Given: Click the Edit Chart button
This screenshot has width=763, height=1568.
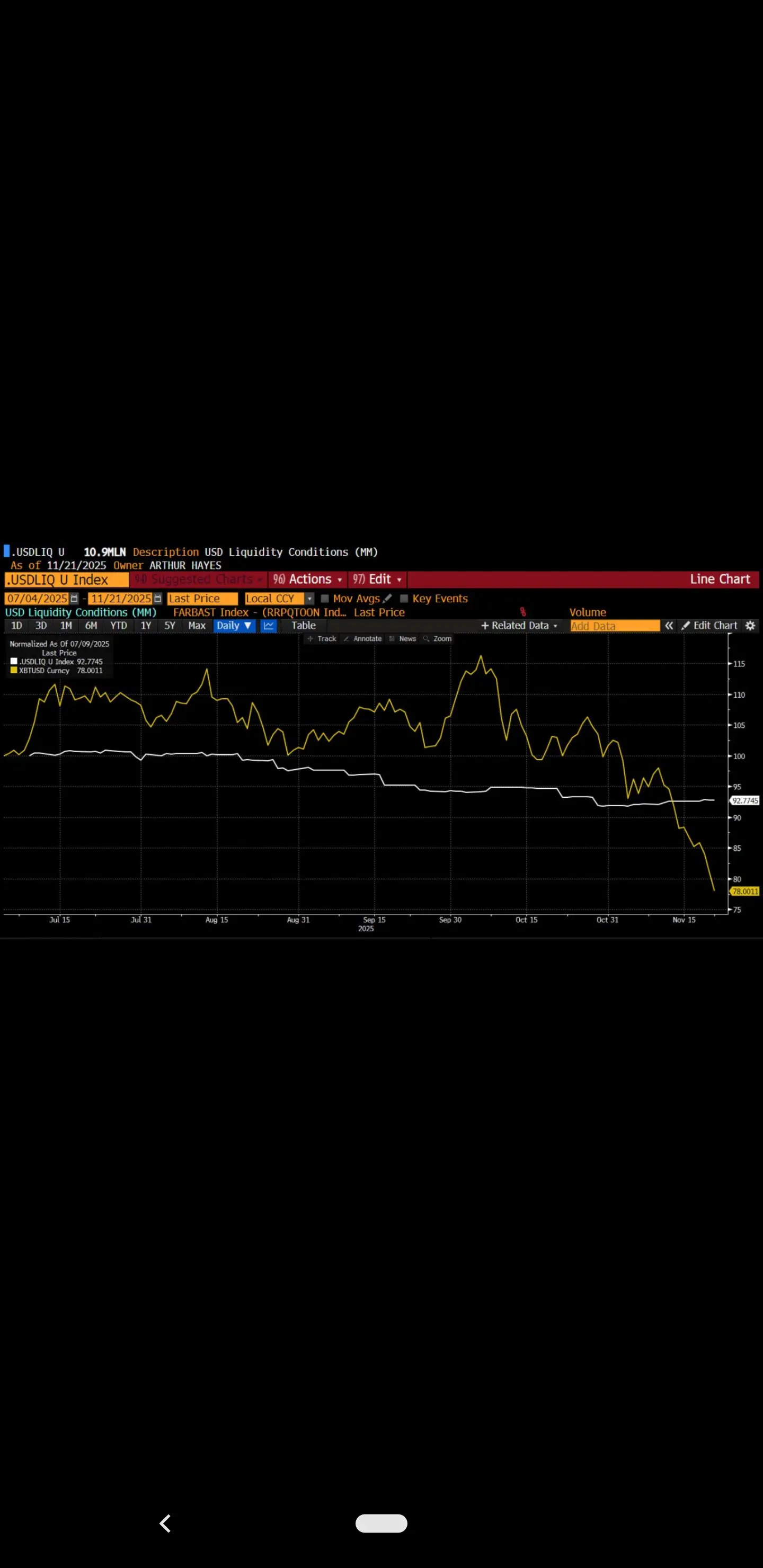Looking at the screenshot, I should 709,625.
